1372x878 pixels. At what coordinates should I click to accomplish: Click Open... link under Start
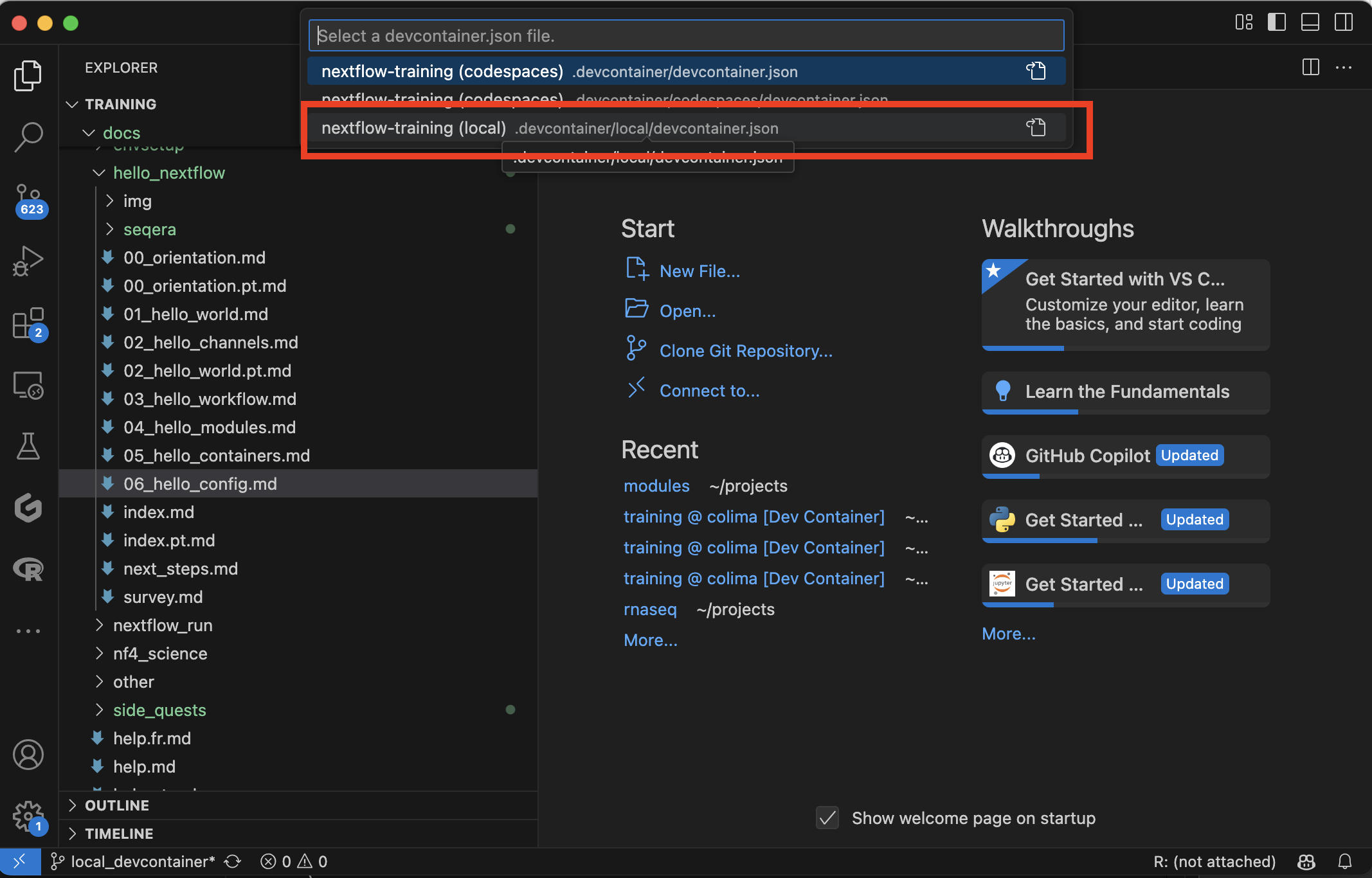coord(687,310)
